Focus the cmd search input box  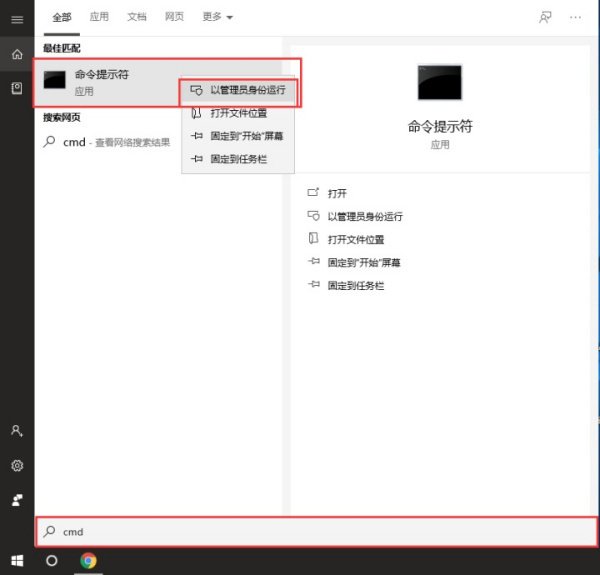tap(317, 531)
